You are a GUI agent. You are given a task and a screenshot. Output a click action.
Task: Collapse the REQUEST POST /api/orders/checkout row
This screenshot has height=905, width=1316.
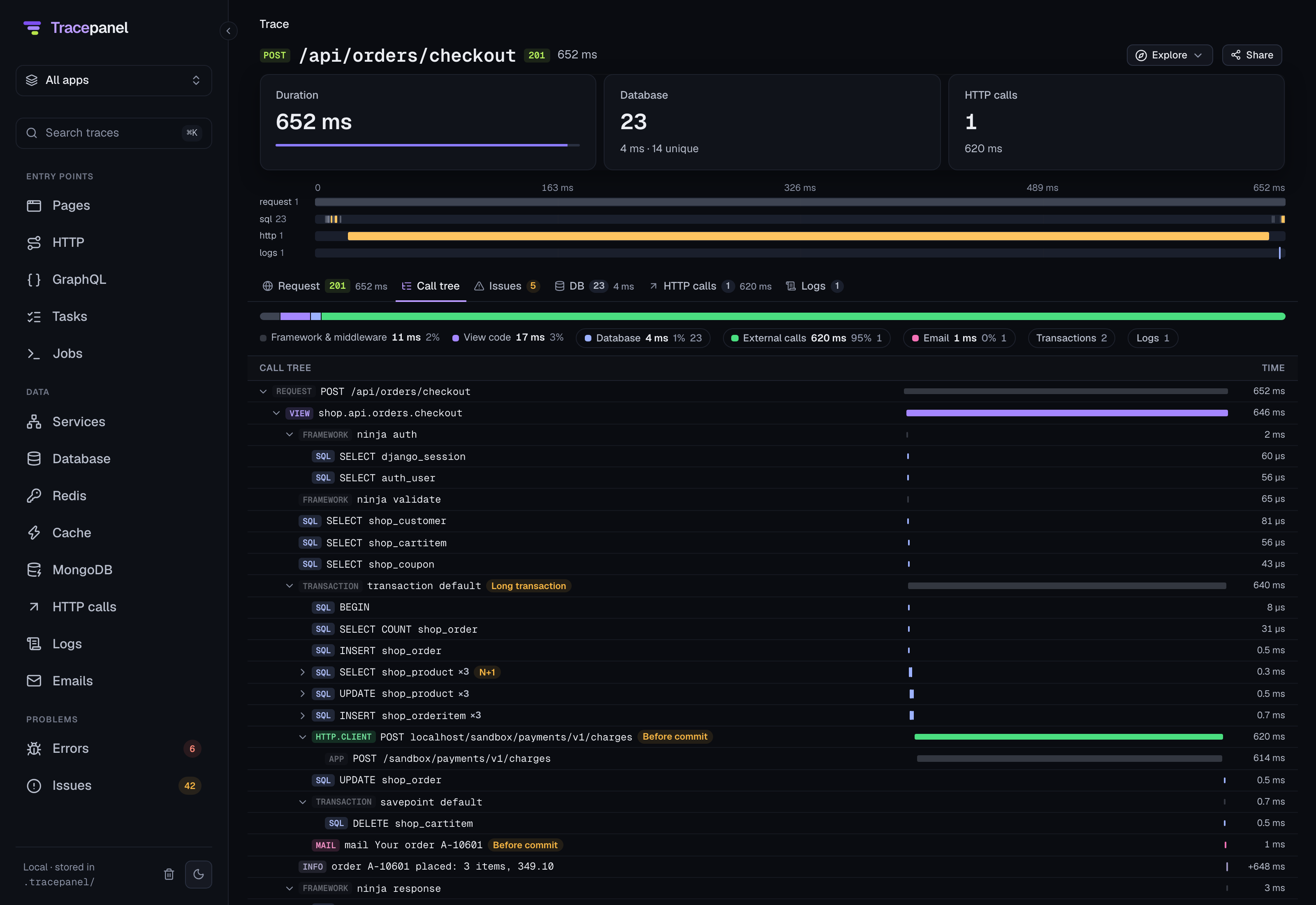coord(263,391)
